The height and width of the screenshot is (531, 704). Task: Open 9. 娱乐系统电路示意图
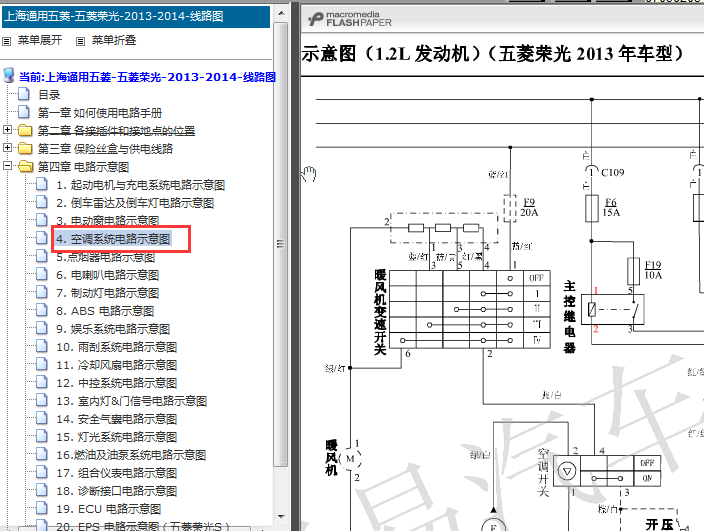[x=113, y=329]
